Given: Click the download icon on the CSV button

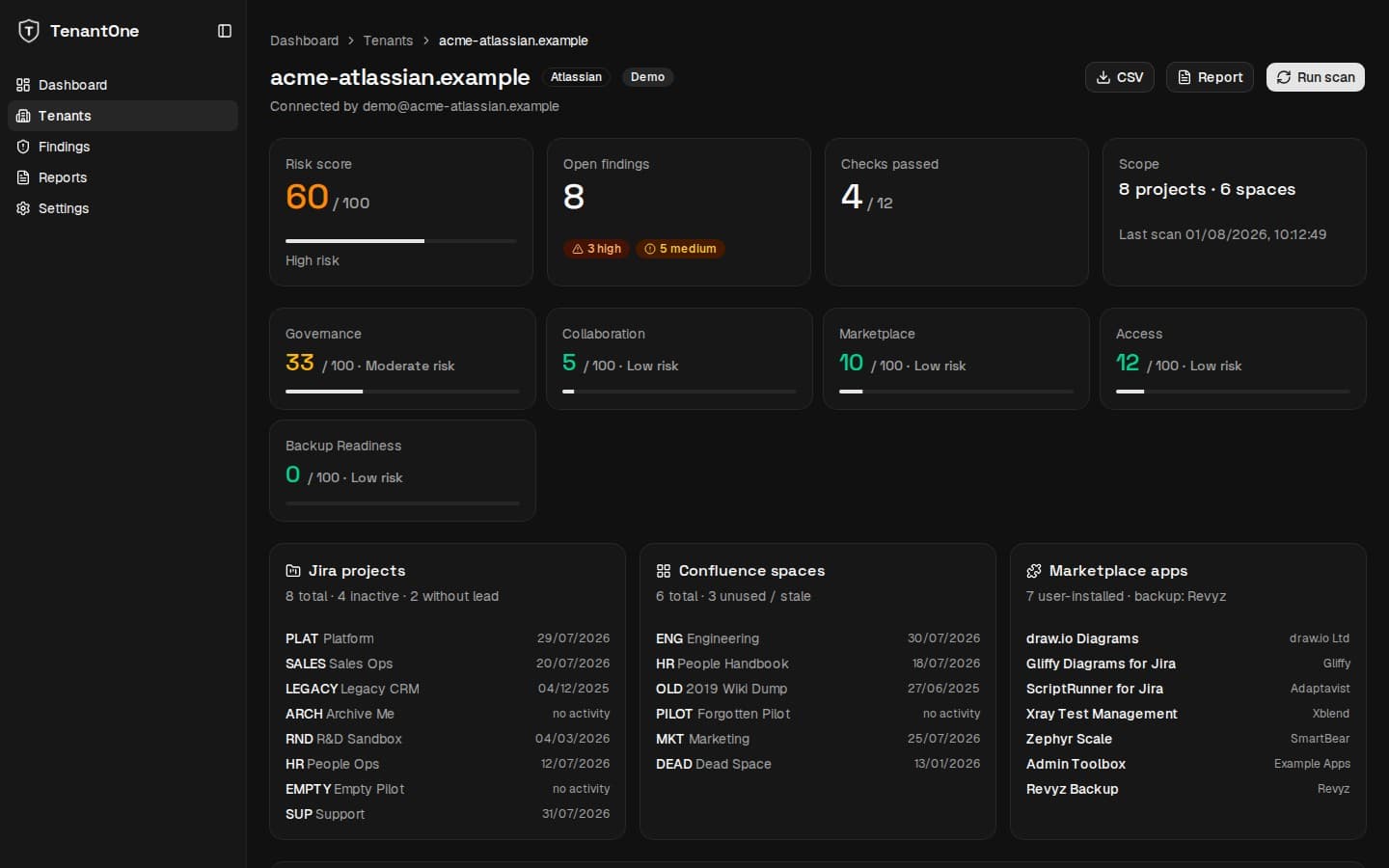Looking at the screenshot, I should click(1103, 77).
